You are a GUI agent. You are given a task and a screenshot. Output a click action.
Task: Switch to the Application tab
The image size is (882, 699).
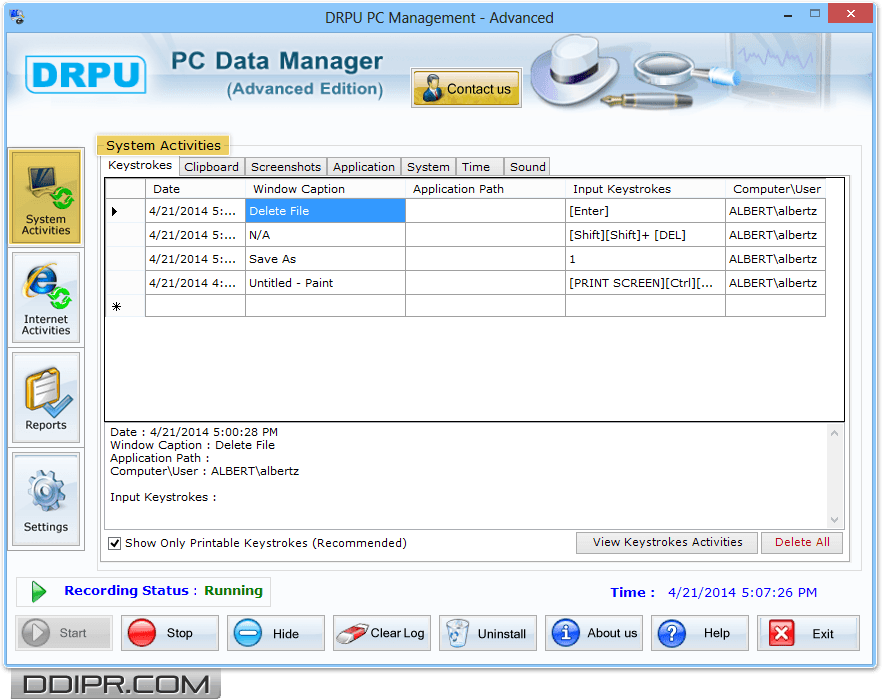(363, 167)
